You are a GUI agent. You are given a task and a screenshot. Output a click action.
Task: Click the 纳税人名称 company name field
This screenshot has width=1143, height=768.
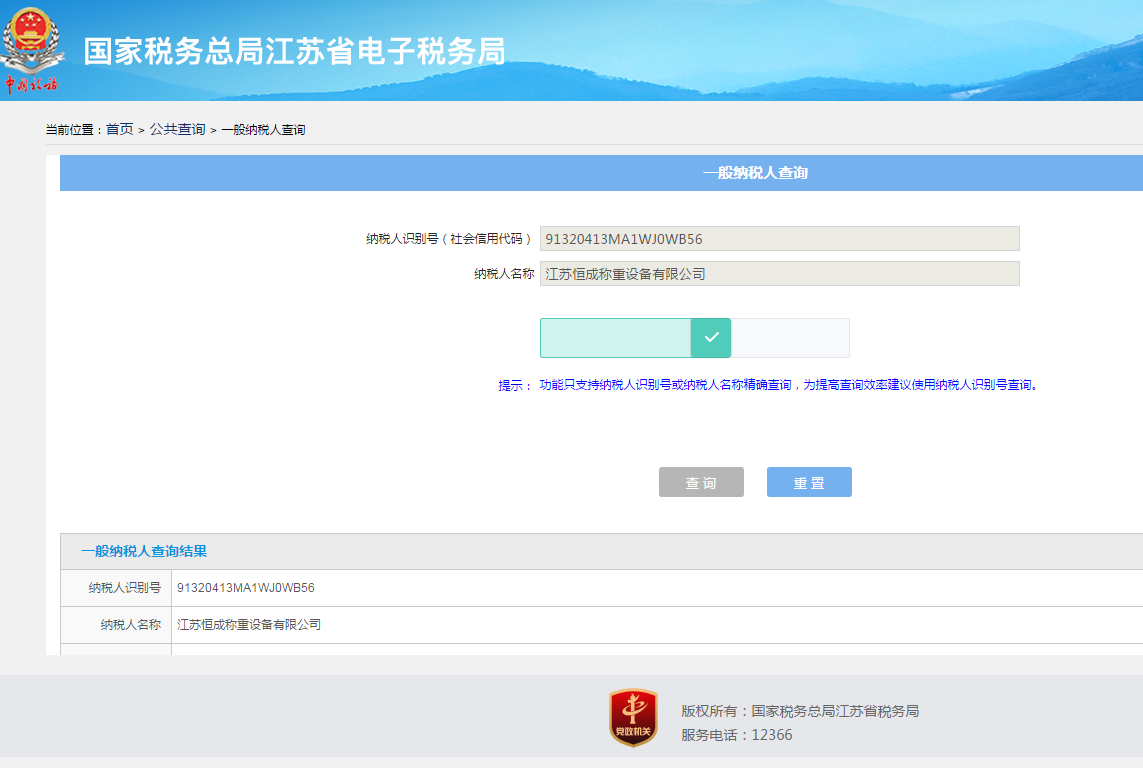779,272
